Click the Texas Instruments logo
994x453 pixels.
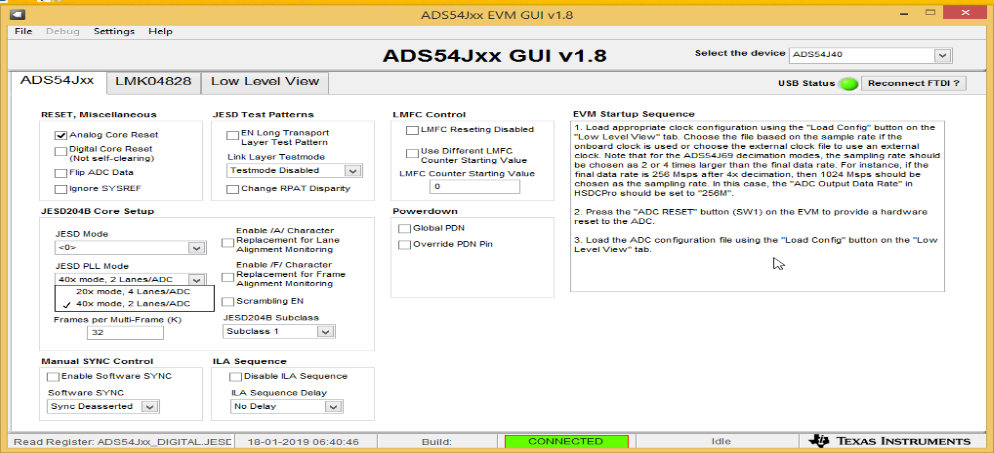(890, 441)
